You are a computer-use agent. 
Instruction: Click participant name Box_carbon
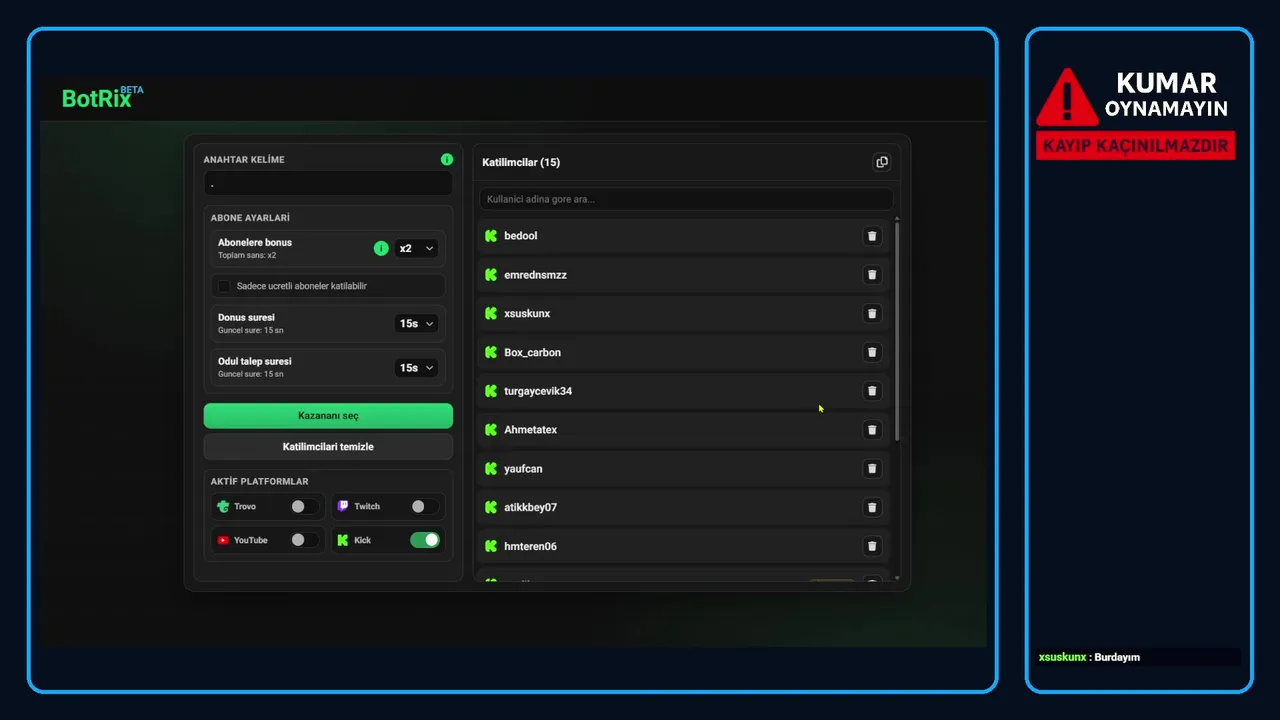pyautogui.click(x=532, y=352)
